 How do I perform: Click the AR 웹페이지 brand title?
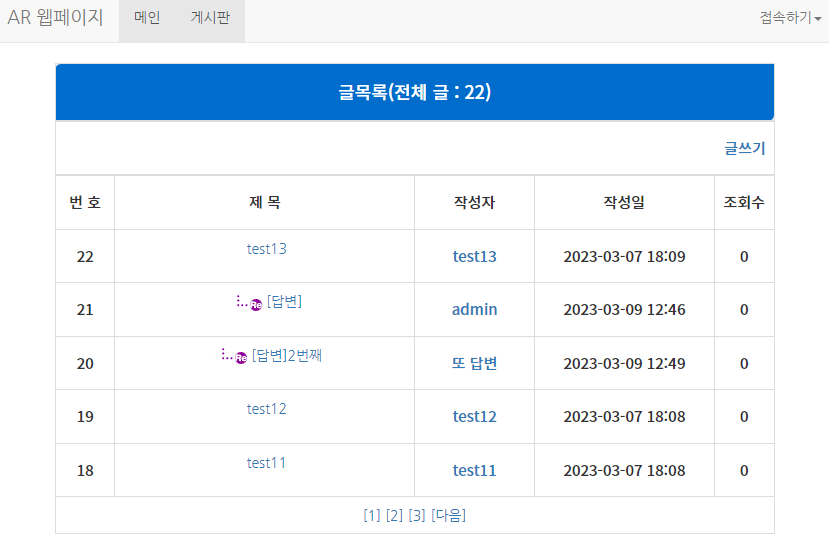pyautogui.click(x=55, y=17)
